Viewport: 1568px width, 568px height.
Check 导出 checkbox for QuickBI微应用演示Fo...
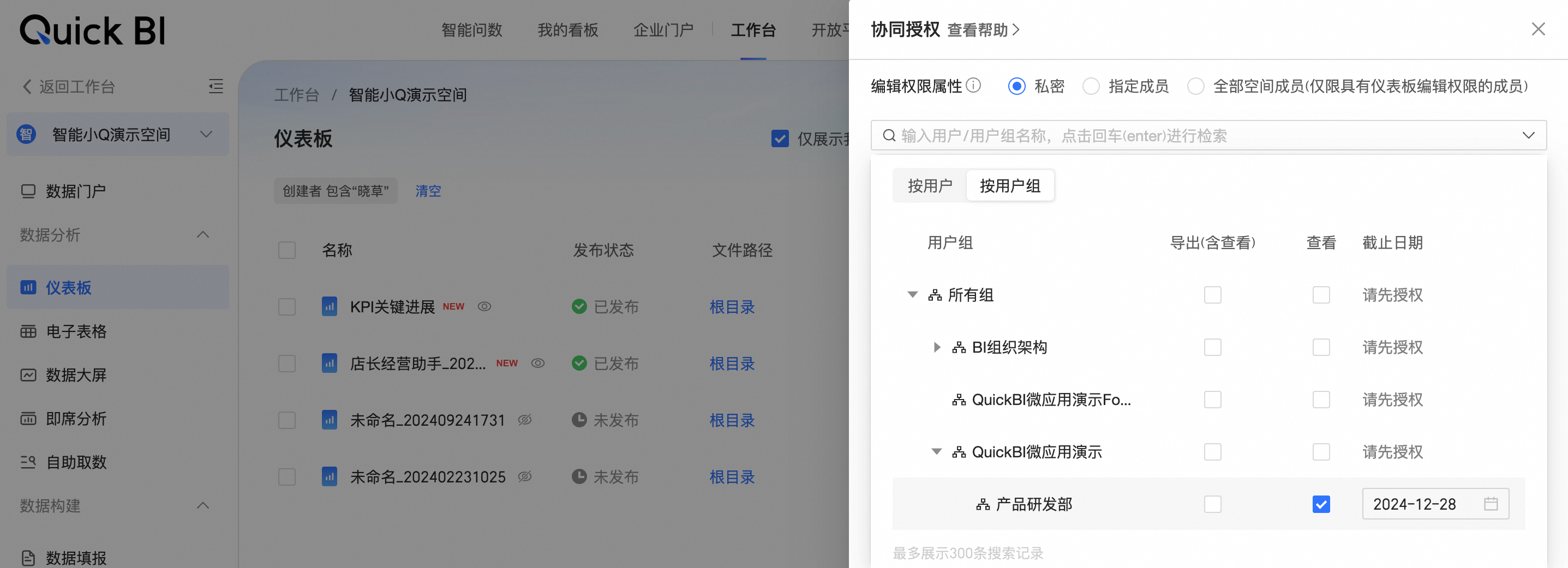point(1212,400)
